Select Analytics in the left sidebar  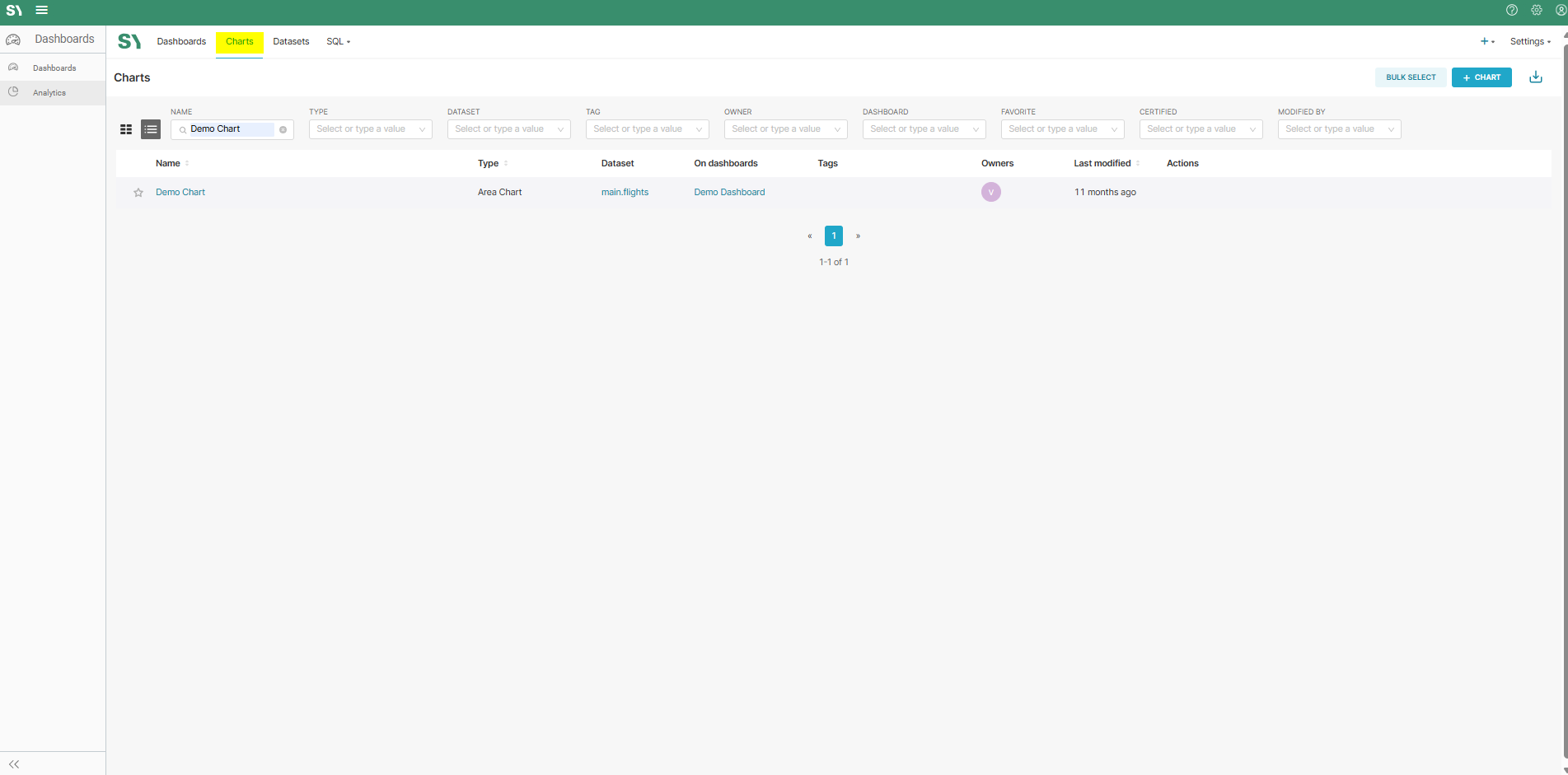49,93
